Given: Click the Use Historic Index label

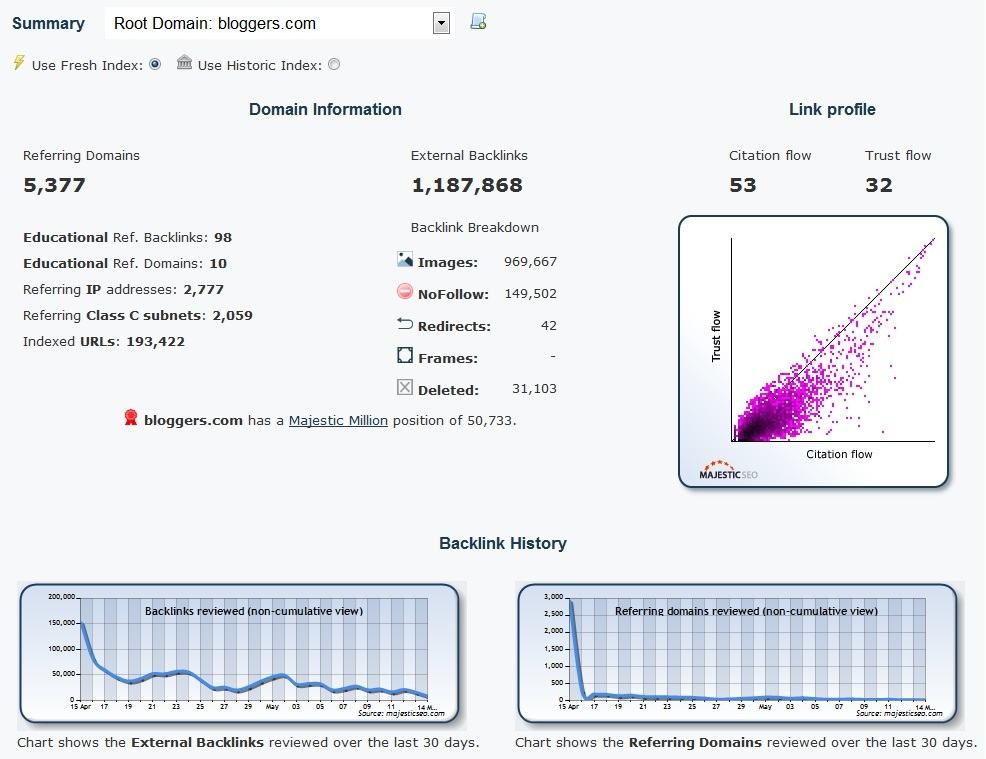Looking at the screenshot, I should pyautogui.click(x=260, y=65).
